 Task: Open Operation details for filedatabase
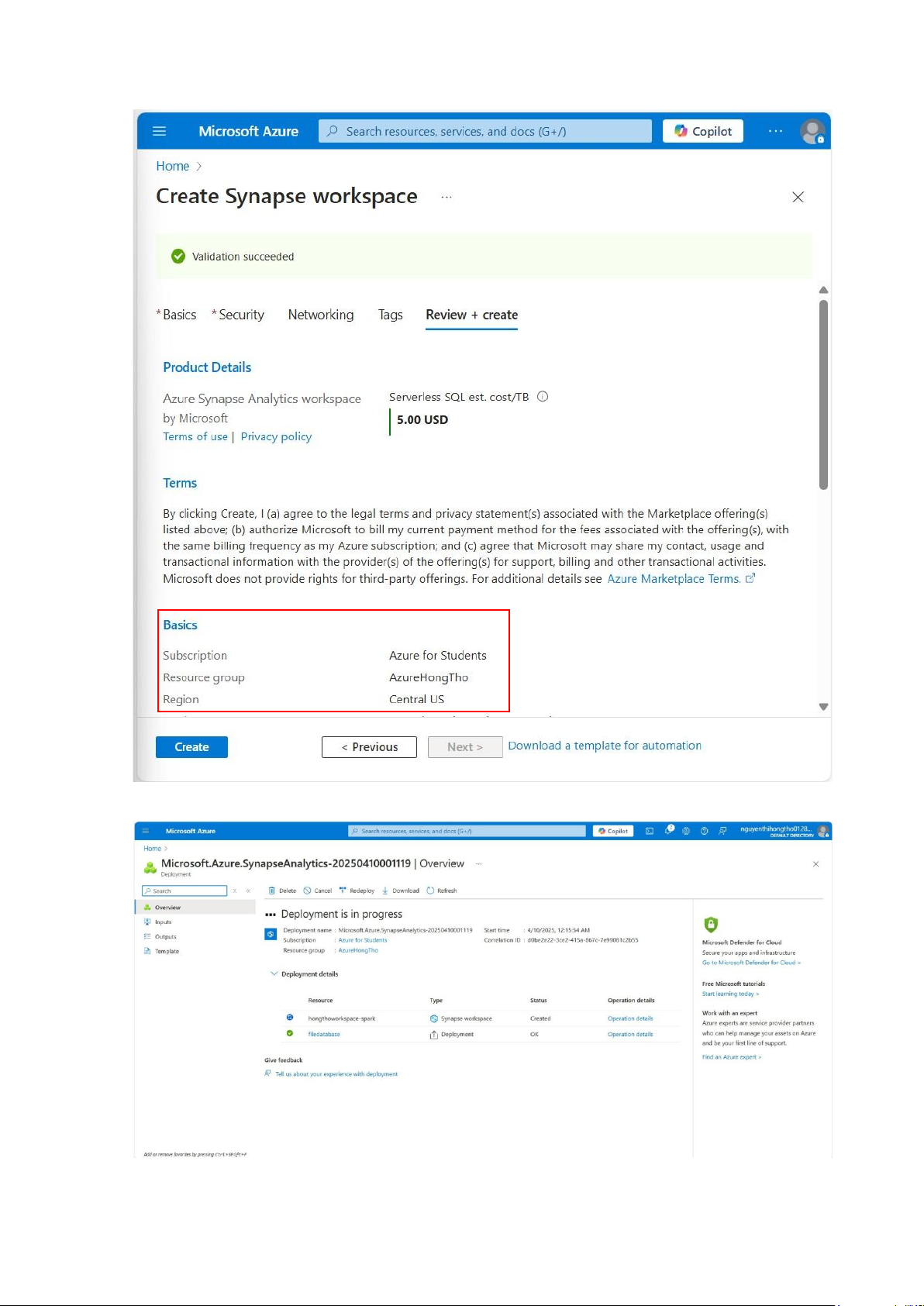tap(630, 1035)
